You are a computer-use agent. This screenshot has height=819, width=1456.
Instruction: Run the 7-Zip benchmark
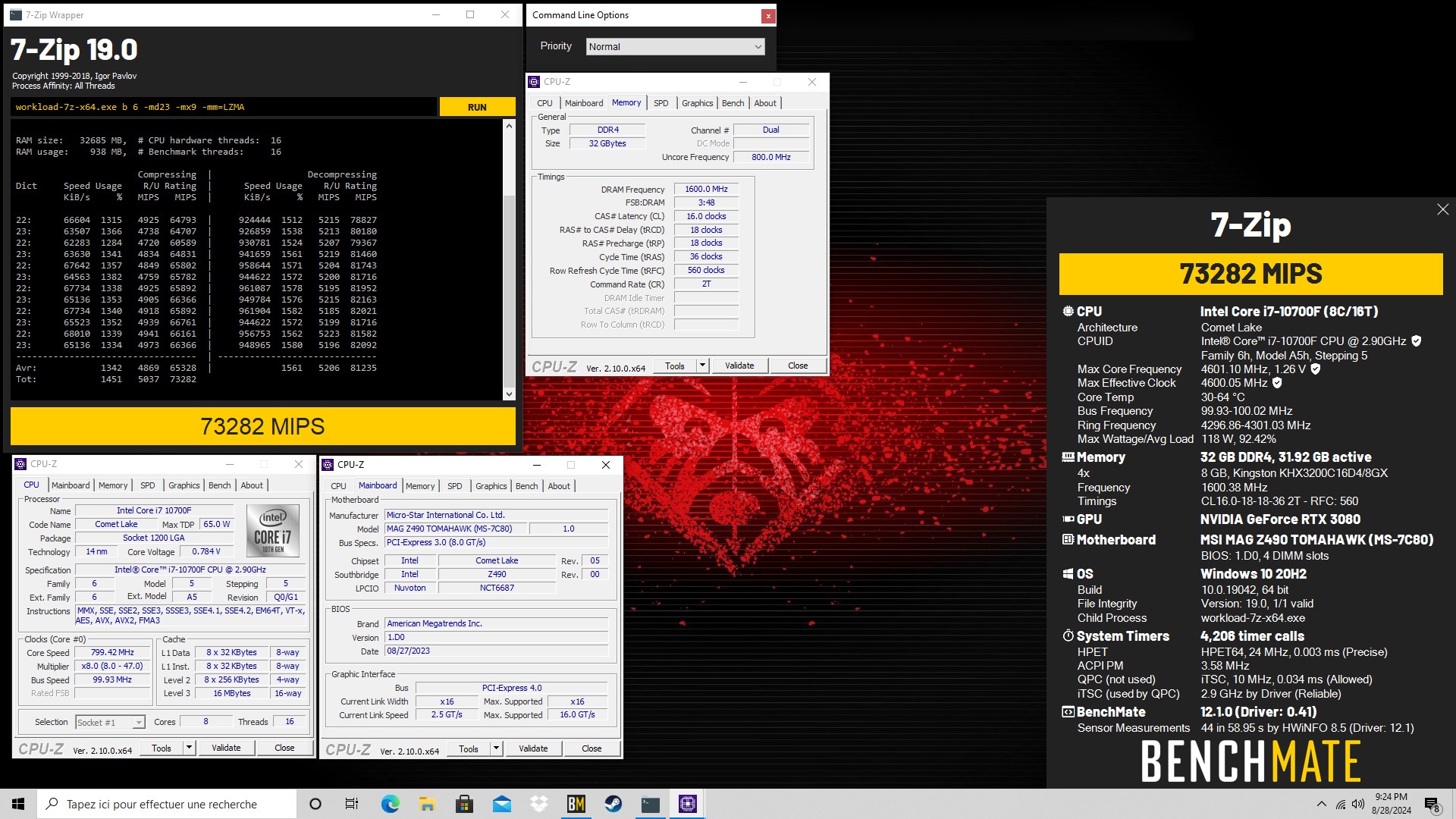coord(477,107)
